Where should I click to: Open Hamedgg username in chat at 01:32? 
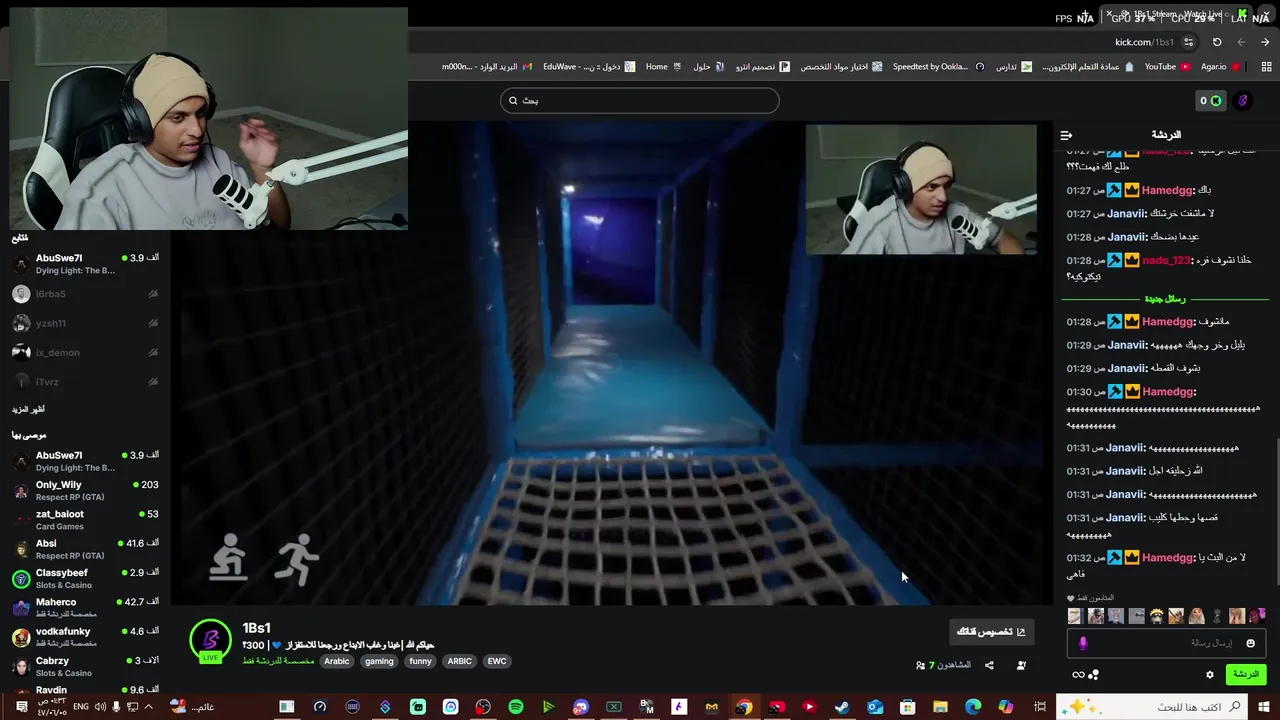[1169, 558]
